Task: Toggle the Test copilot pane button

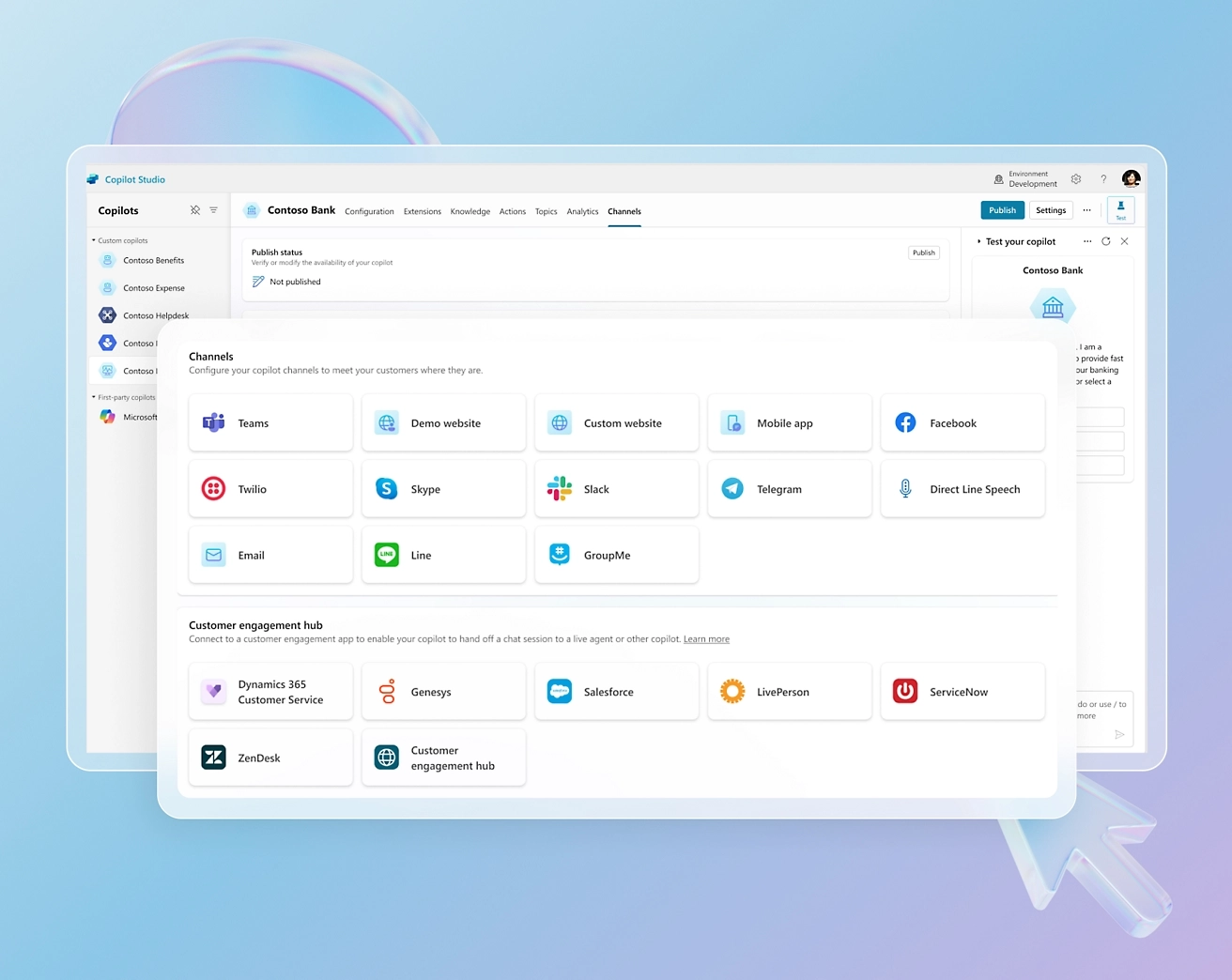Action: pyautogui.click(x=1120, y=210)
